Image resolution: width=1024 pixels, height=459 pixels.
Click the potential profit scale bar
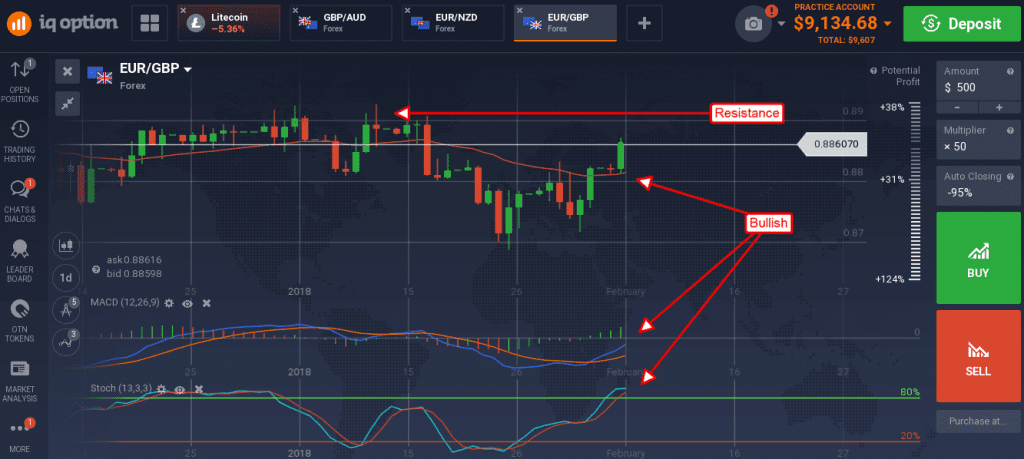[x=914, y=192]
